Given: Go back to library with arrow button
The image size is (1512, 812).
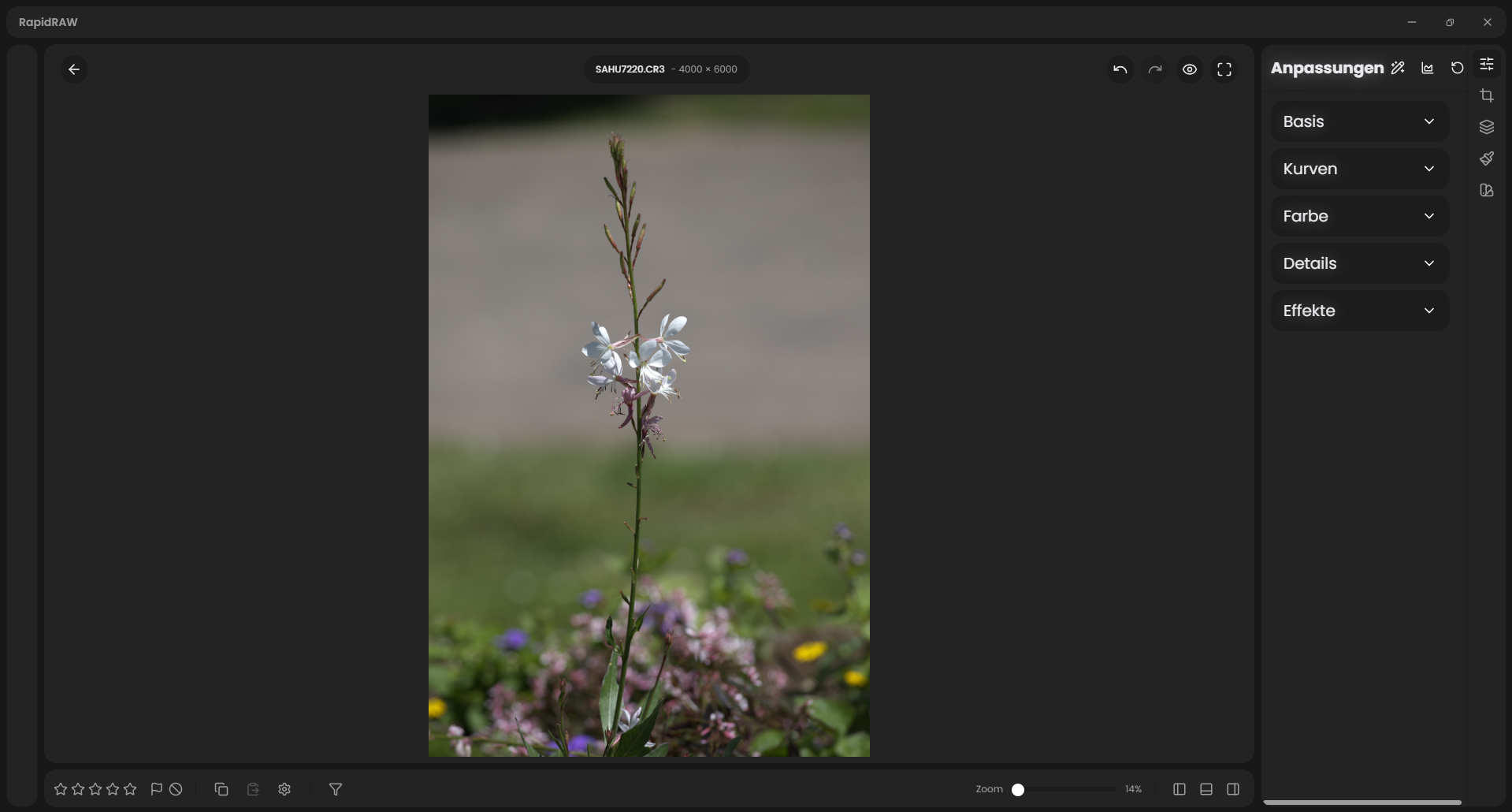Looking at the screenshot, I should click(74, 69).
